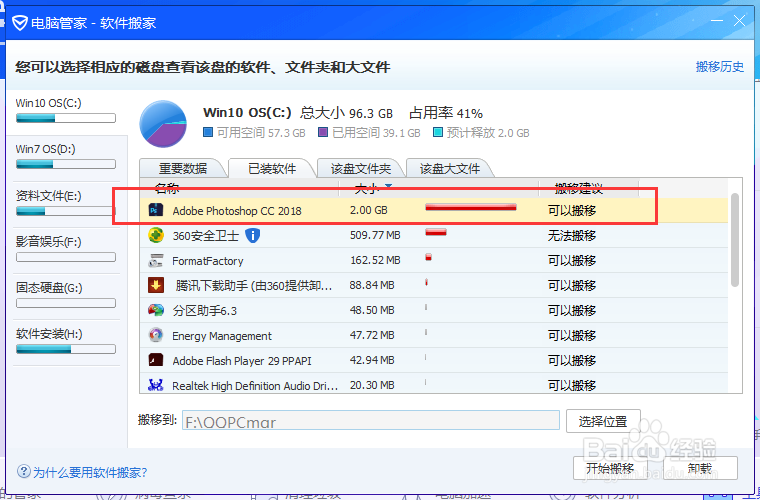Click 可以搬移 in the FormatFactory row
The height and width of the screenshot is (500, 760).
point(572,260)
